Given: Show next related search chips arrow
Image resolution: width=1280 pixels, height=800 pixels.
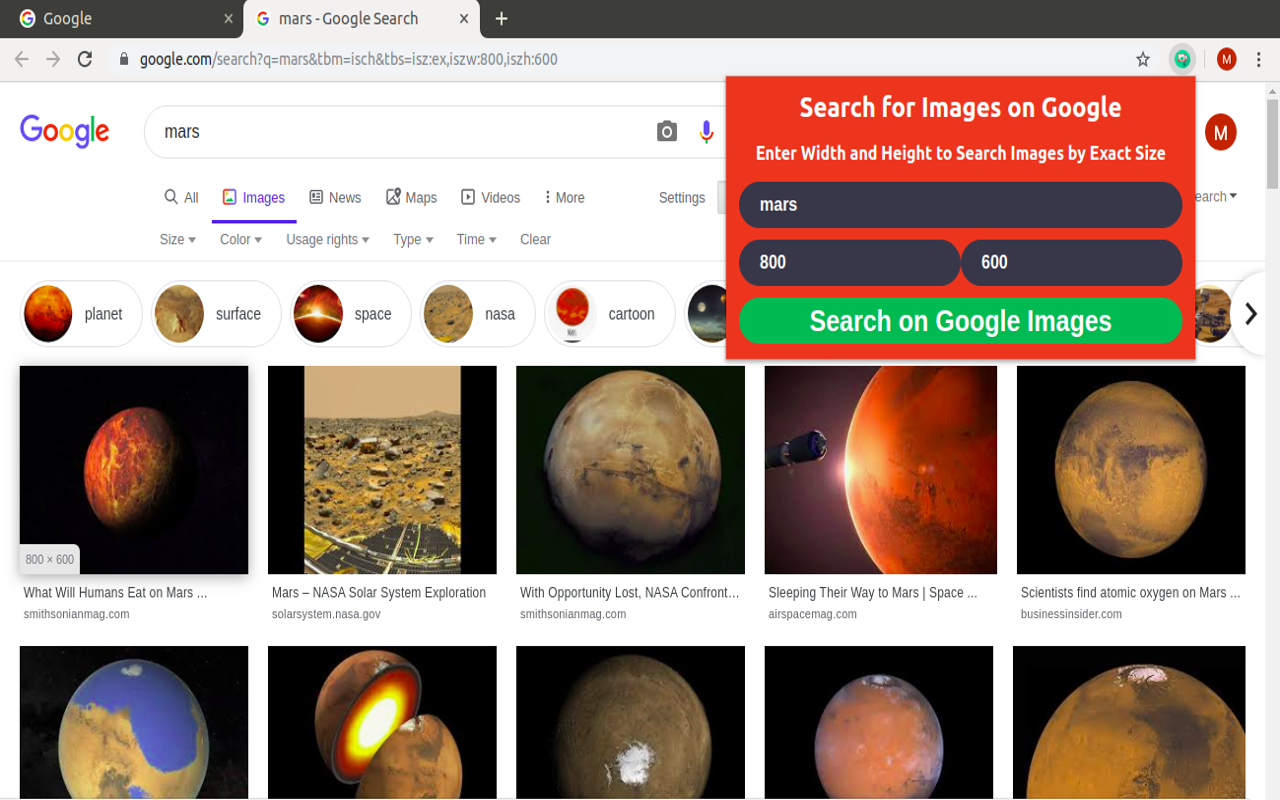Looking at the screenshot, I should coord(1251,314).
